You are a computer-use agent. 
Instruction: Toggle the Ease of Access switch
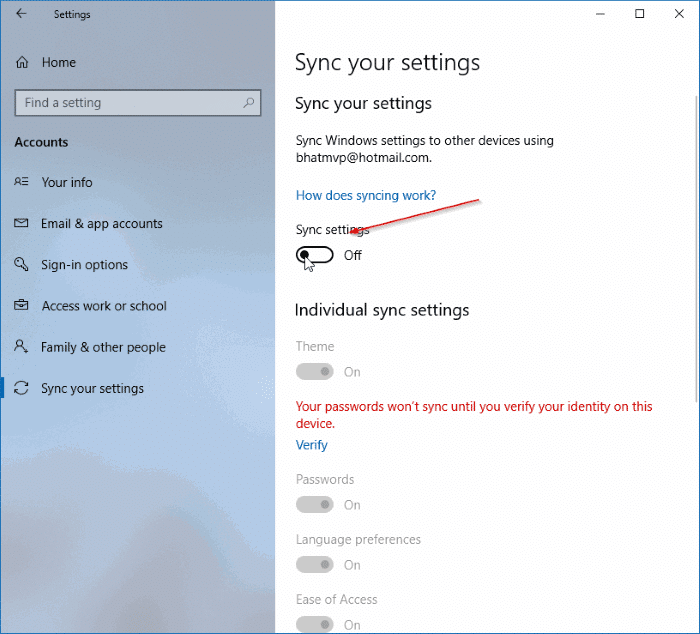pos(315,625)
